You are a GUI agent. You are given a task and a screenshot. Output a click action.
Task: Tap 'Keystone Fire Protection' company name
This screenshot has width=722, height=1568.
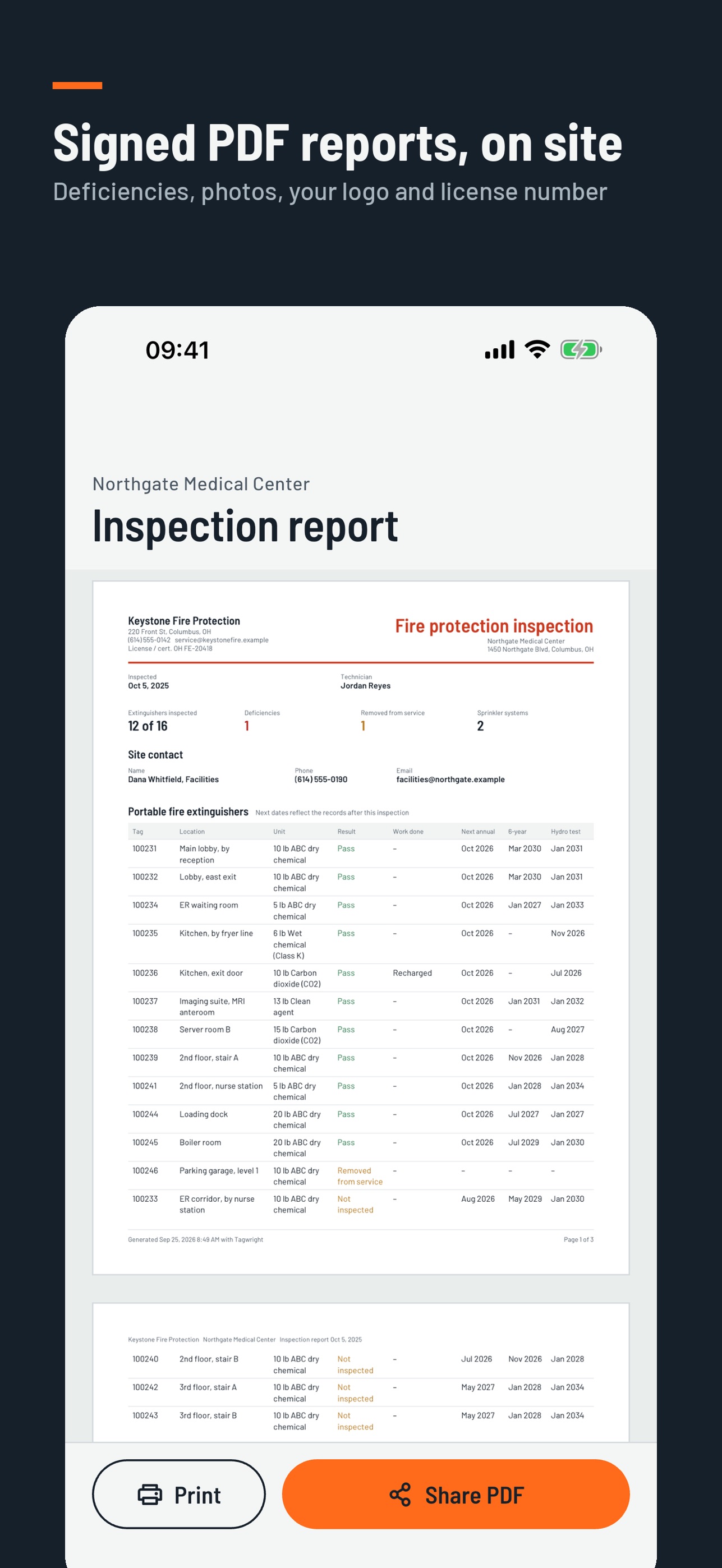pos(184,621)
